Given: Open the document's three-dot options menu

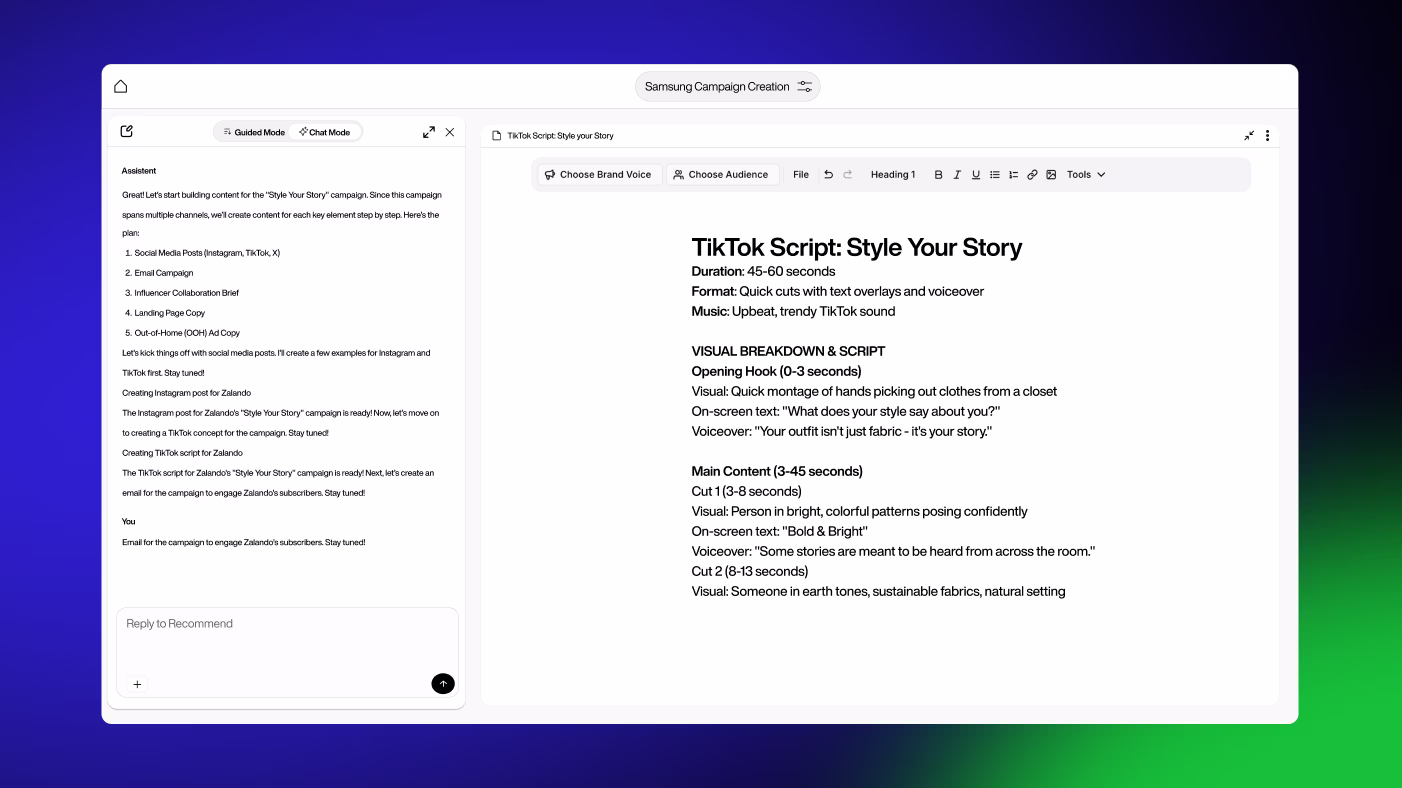Looking at the screenshot, I should coord(1267,135).
